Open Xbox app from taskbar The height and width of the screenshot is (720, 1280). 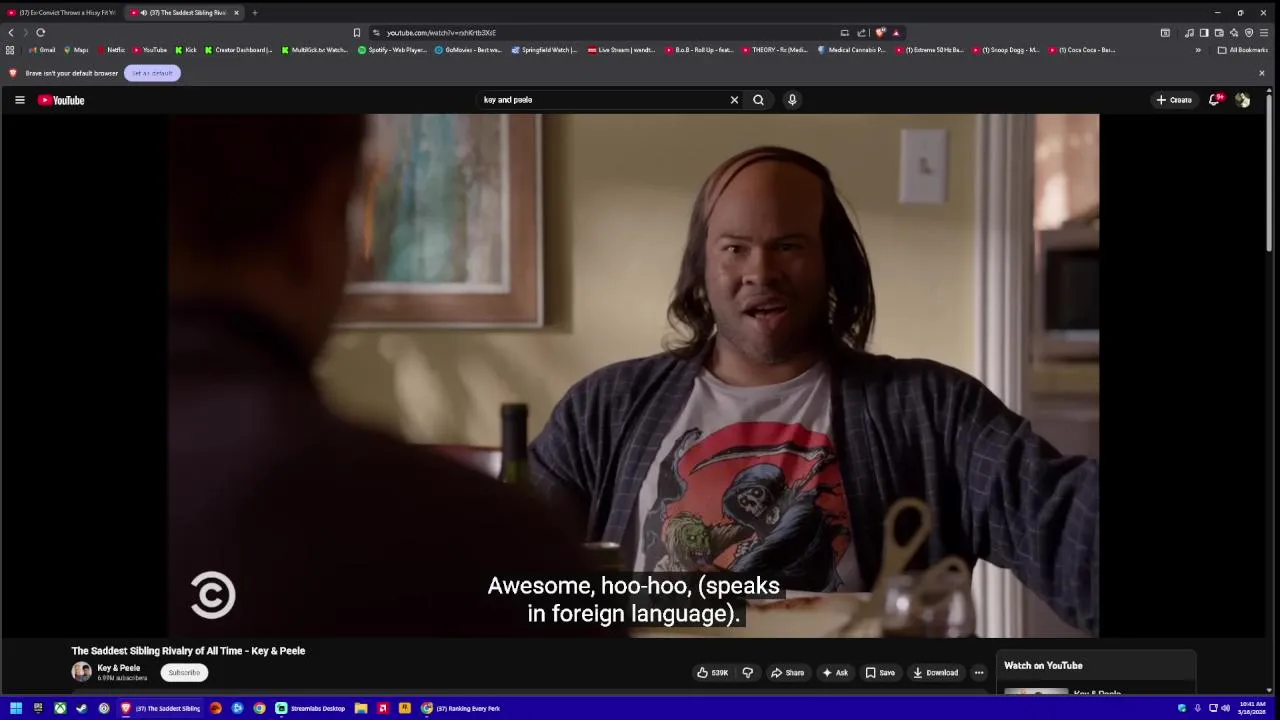[60, 708]
